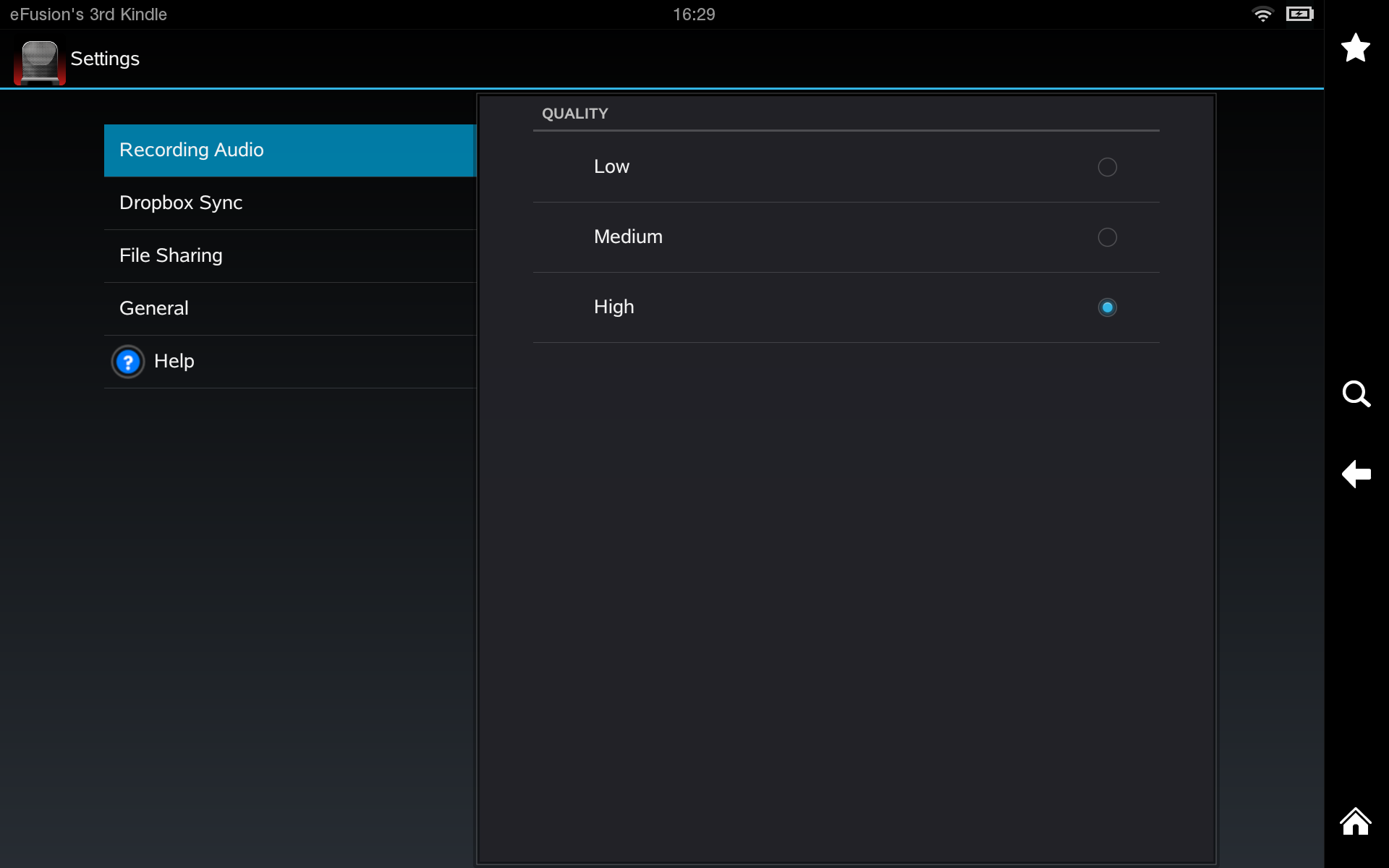The height and width of the screenshot is (868, 1389).
Task: Click the Wi-Fi status icon
Action: click(x=1262, y=14)
